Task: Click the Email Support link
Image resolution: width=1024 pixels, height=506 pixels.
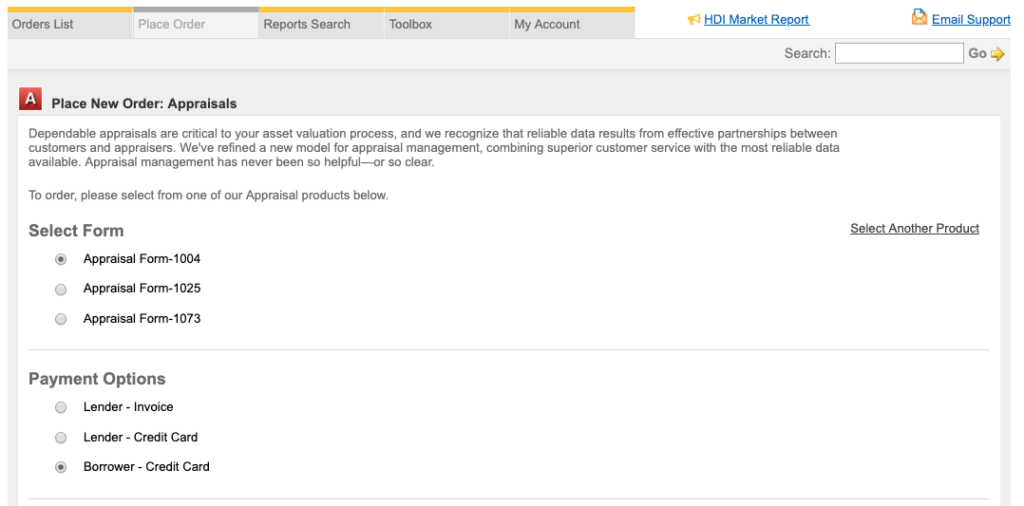Action: (970, 20)
